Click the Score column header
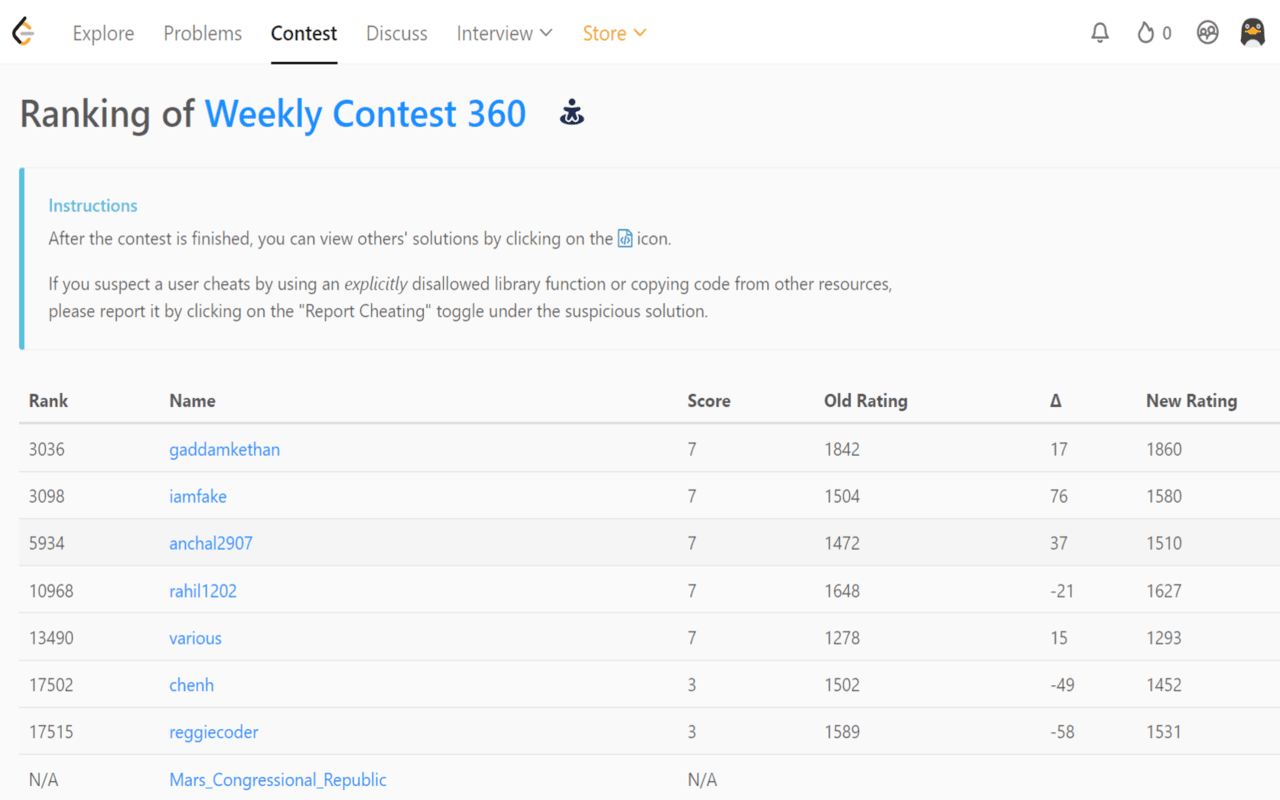The height and width of the screenshot is (800, 1280). (x=709, y=401)
